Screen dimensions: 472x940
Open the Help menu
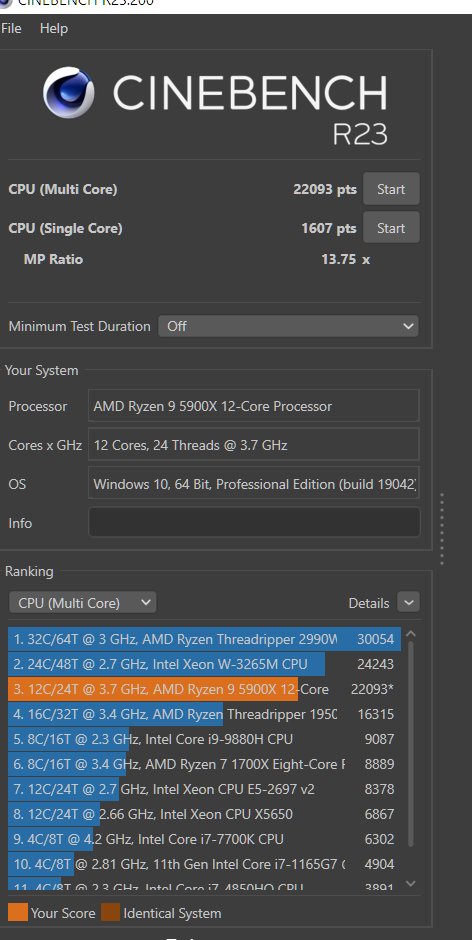tap(53, 28)
